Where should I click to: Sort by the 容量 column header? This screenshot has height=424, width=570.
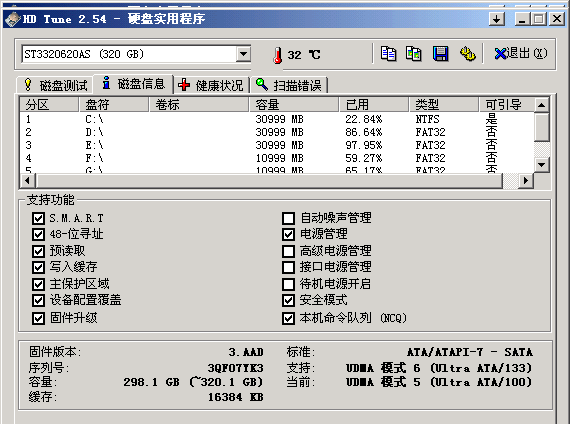point(294,105)
